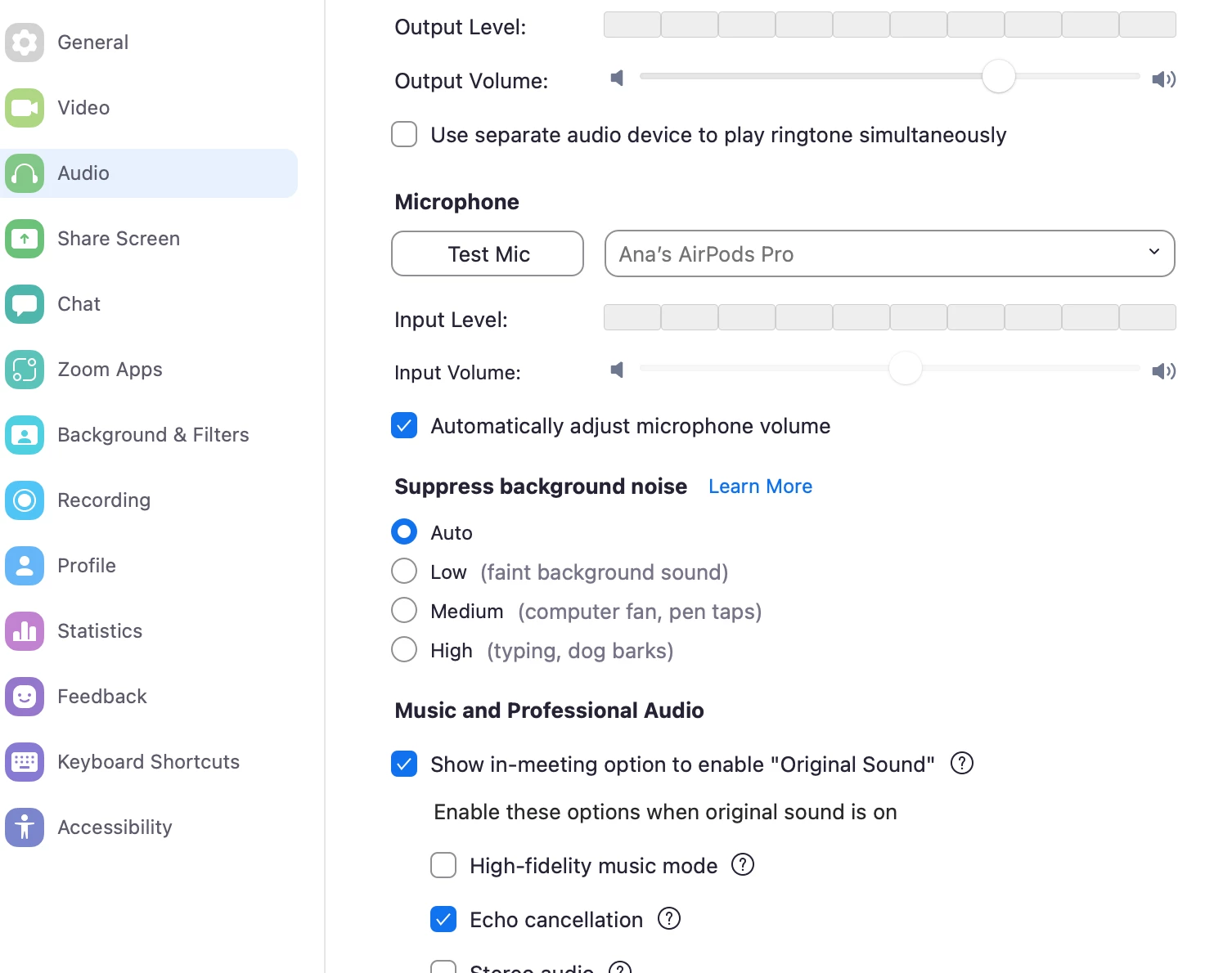Click the Test Mic button
1232x973 pixels.
click(488, 253)
